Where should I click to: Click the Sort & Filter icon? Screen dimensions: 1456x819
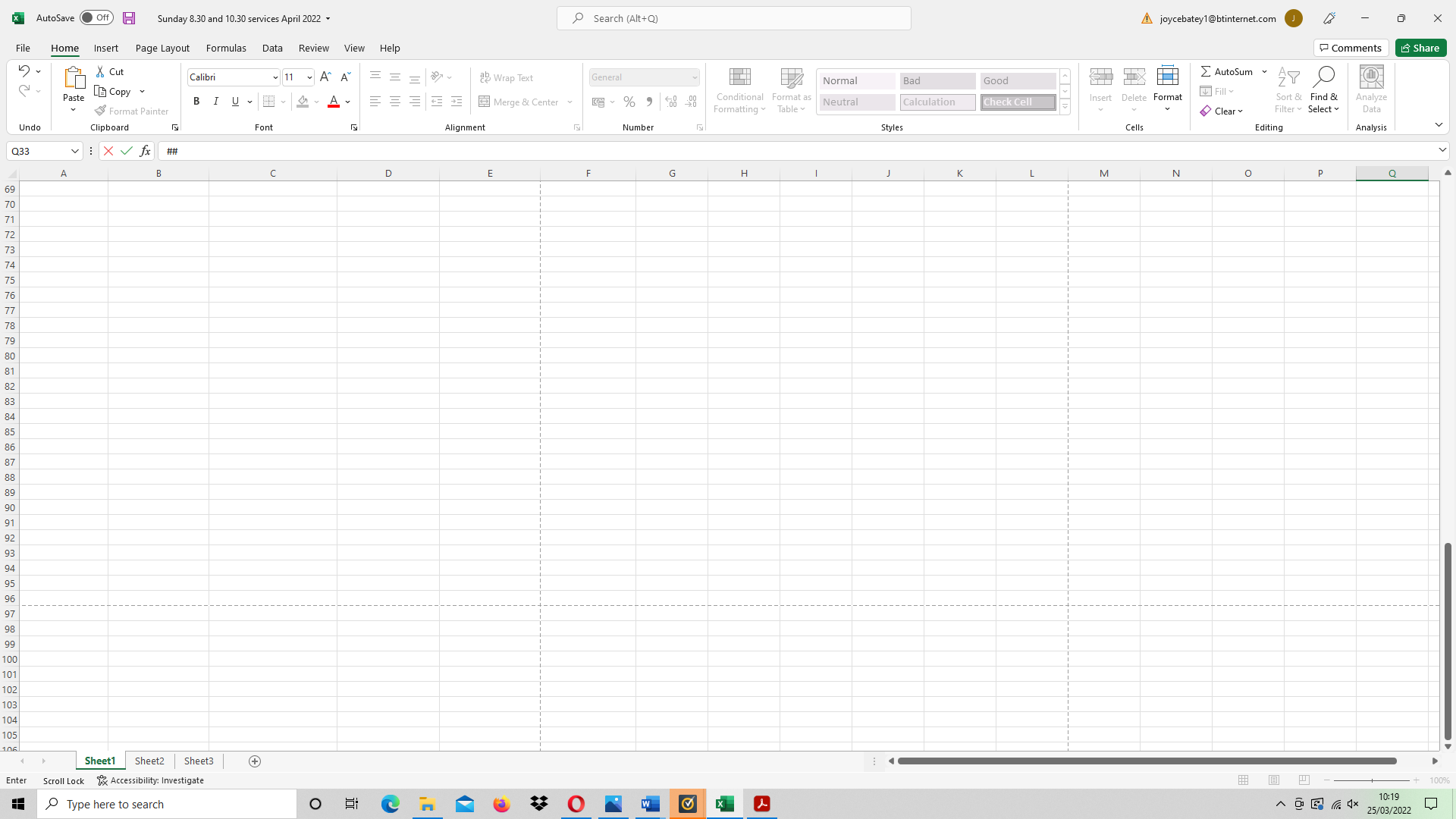point(1288,77)
